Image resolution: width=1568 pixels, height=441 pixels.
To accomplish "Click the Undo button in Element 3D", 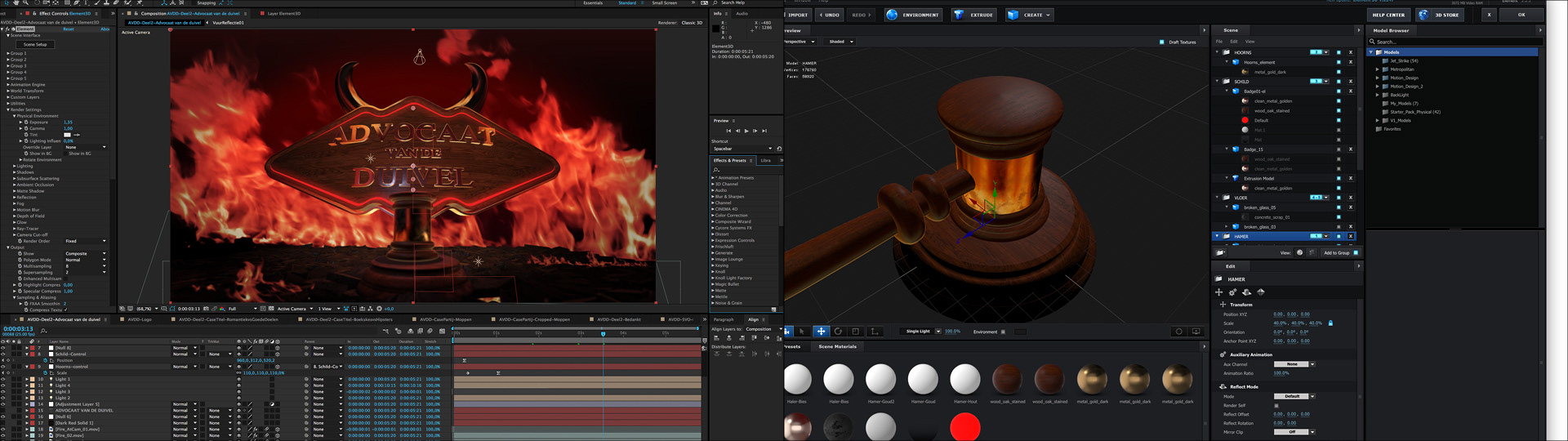I will (830, 15).
